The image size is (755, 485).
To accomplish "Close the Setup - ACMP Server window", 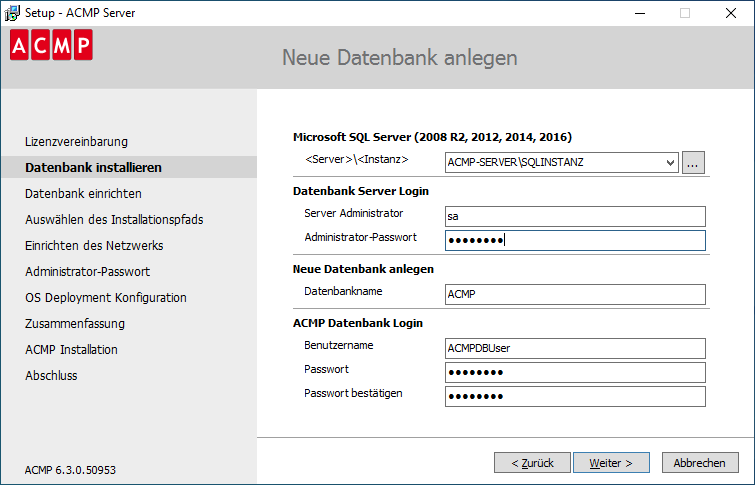I will (x=731, y=13).
